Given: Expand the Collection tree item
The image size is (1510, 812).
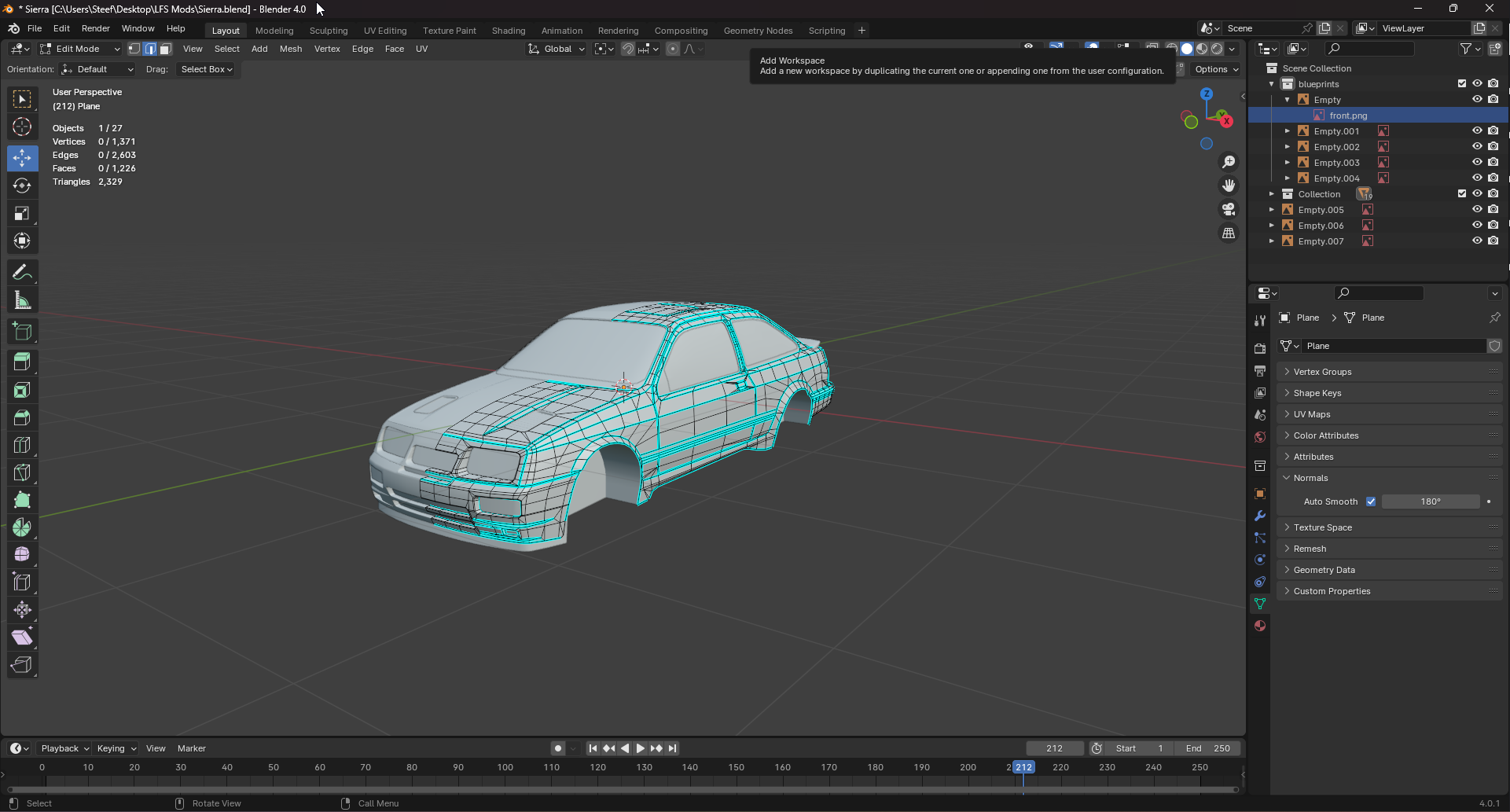Looking at the screenshot, I should [1272, 194].
